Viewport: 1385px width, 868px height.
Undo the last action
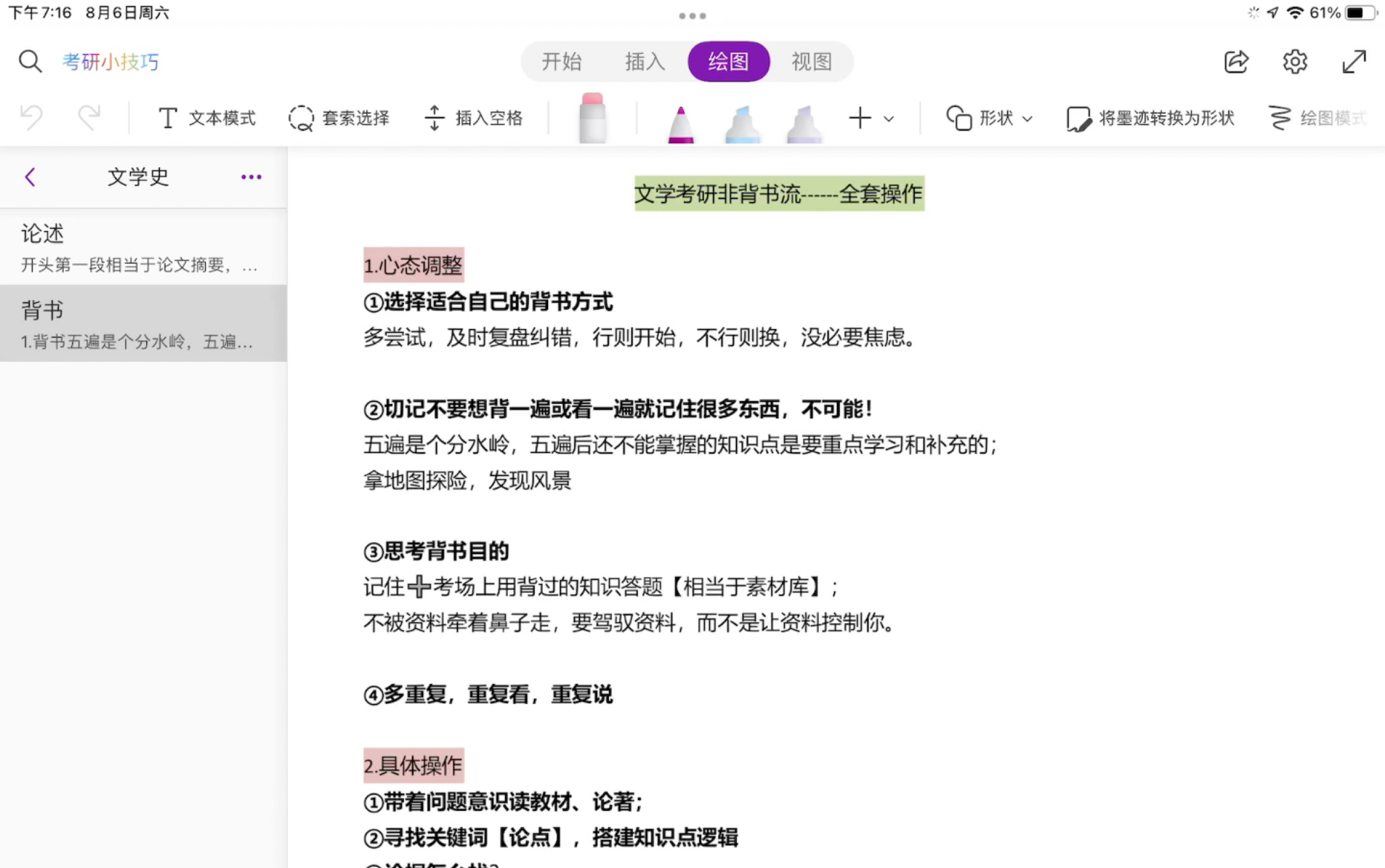coord(31,117)
